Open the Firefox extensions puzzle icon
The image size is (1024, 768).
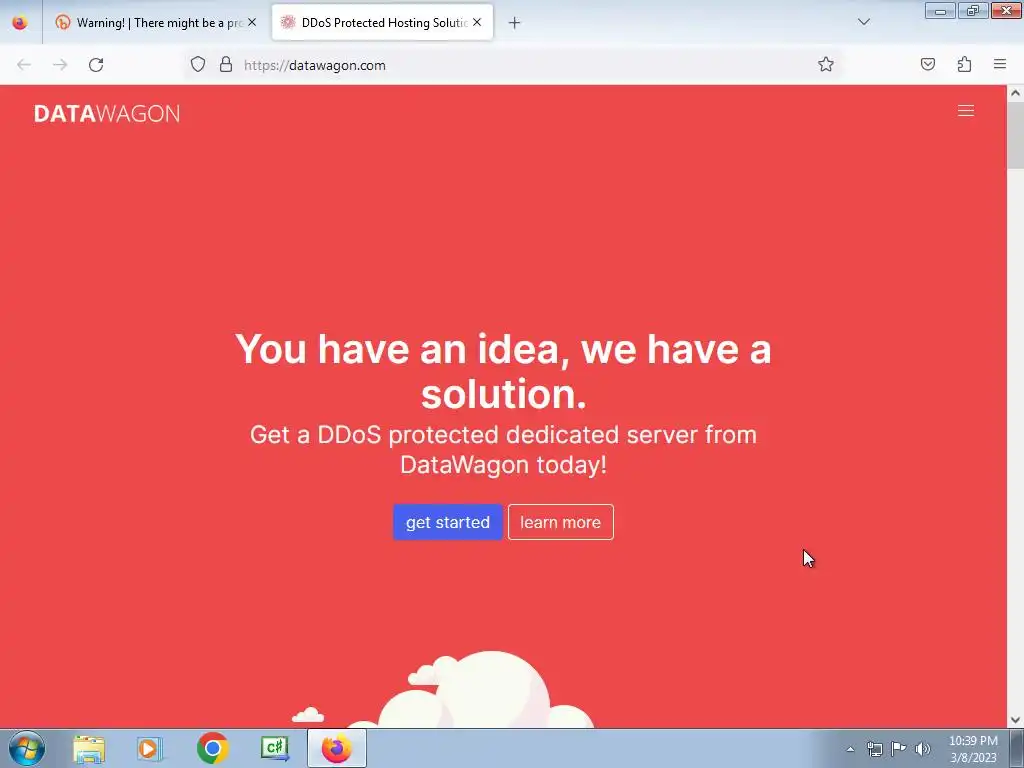click(964, 65)
